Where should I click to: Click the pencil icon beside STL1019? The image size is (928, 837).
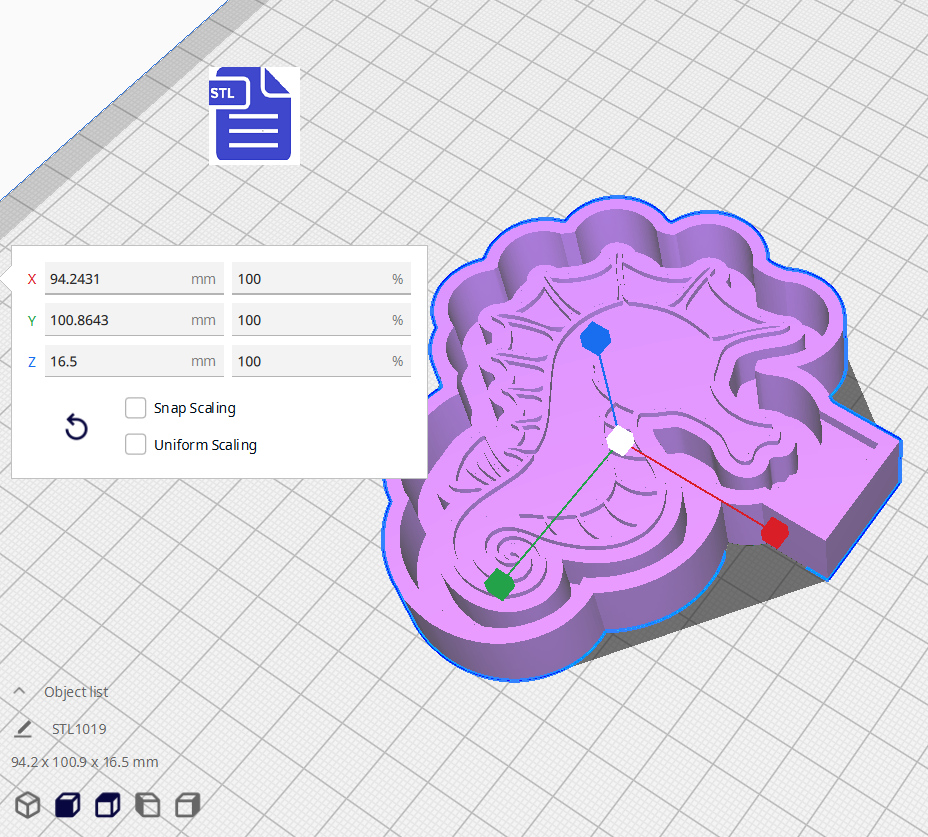tap(22, 729)
